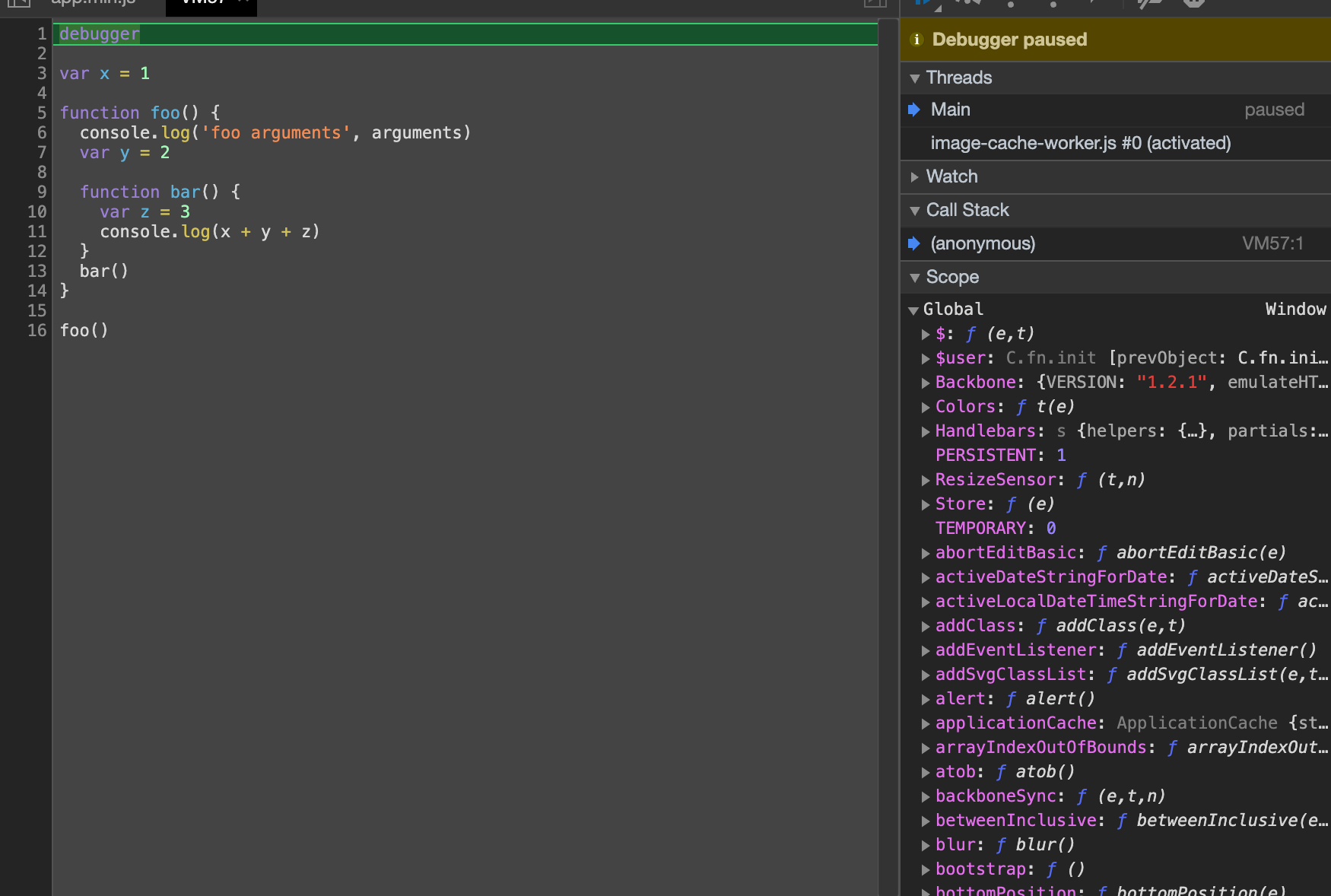Viewport: 1331px width, 896px height.
Task: Expand the Handlebars entry in Global scope
Action: [926, 432]
